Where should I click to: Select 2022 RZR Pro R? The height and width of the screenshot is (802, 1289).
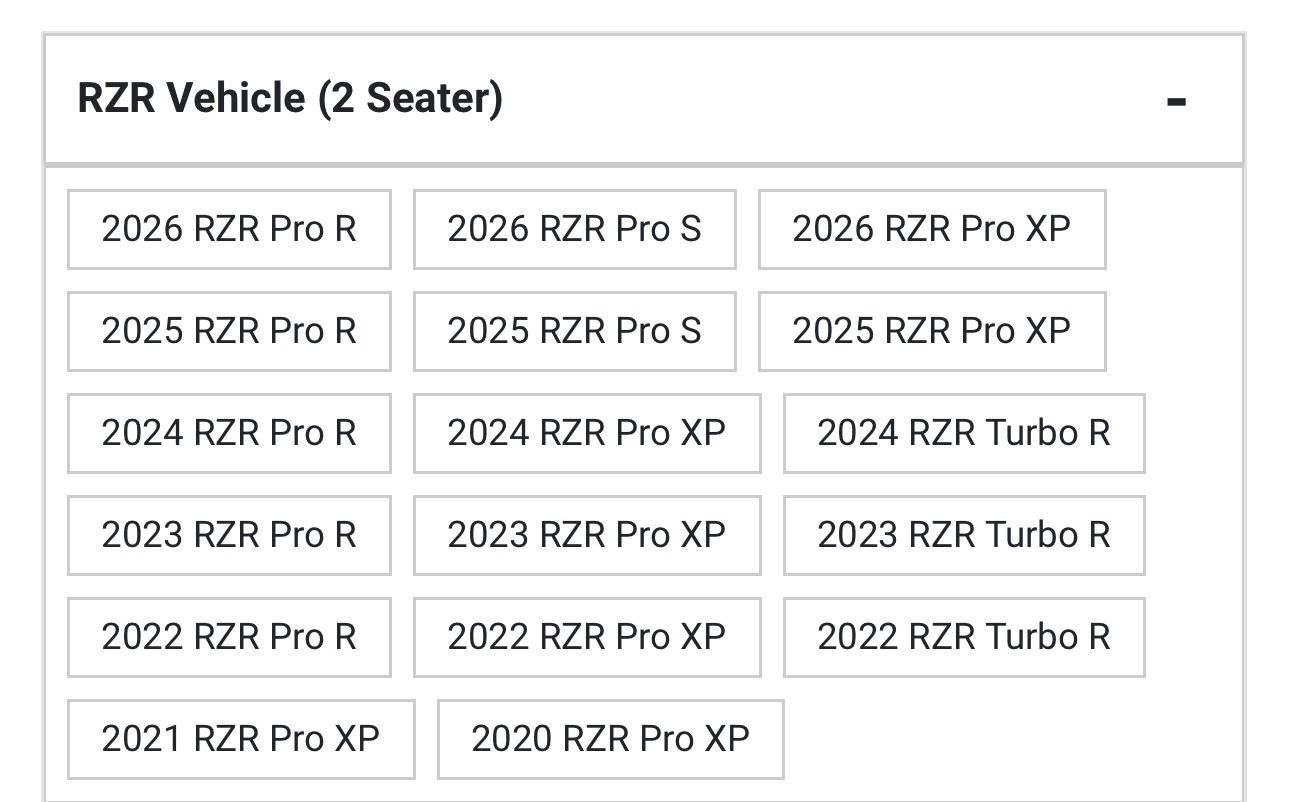pyautogui.click(x=229, y=637)
